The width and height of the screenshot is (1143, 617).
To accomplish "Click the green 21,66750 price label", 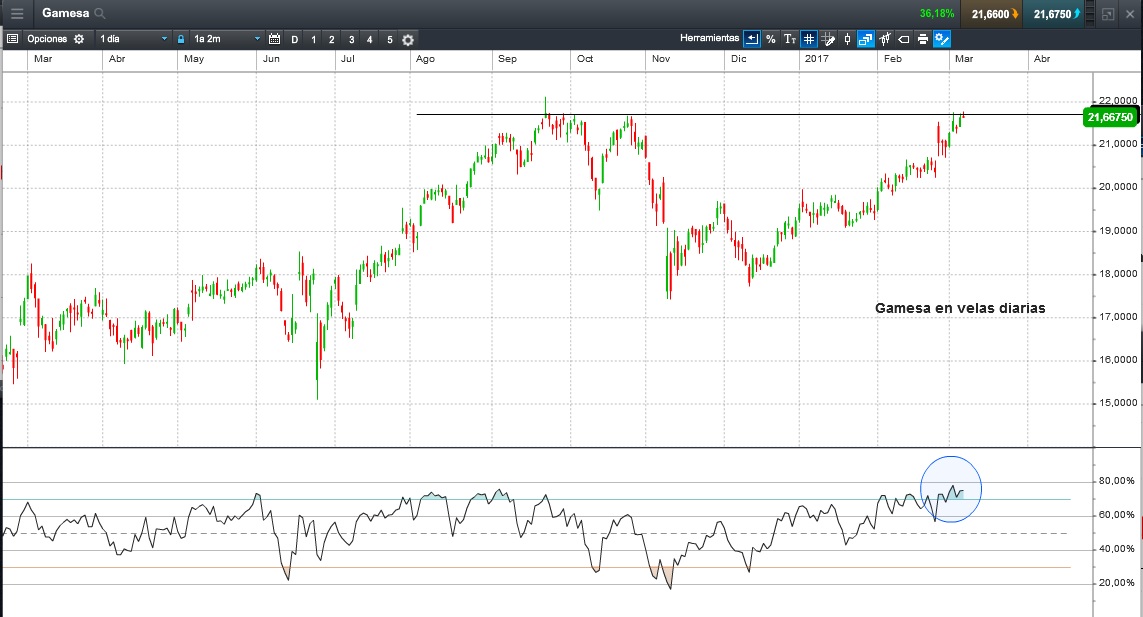I will coord(1110,117).
